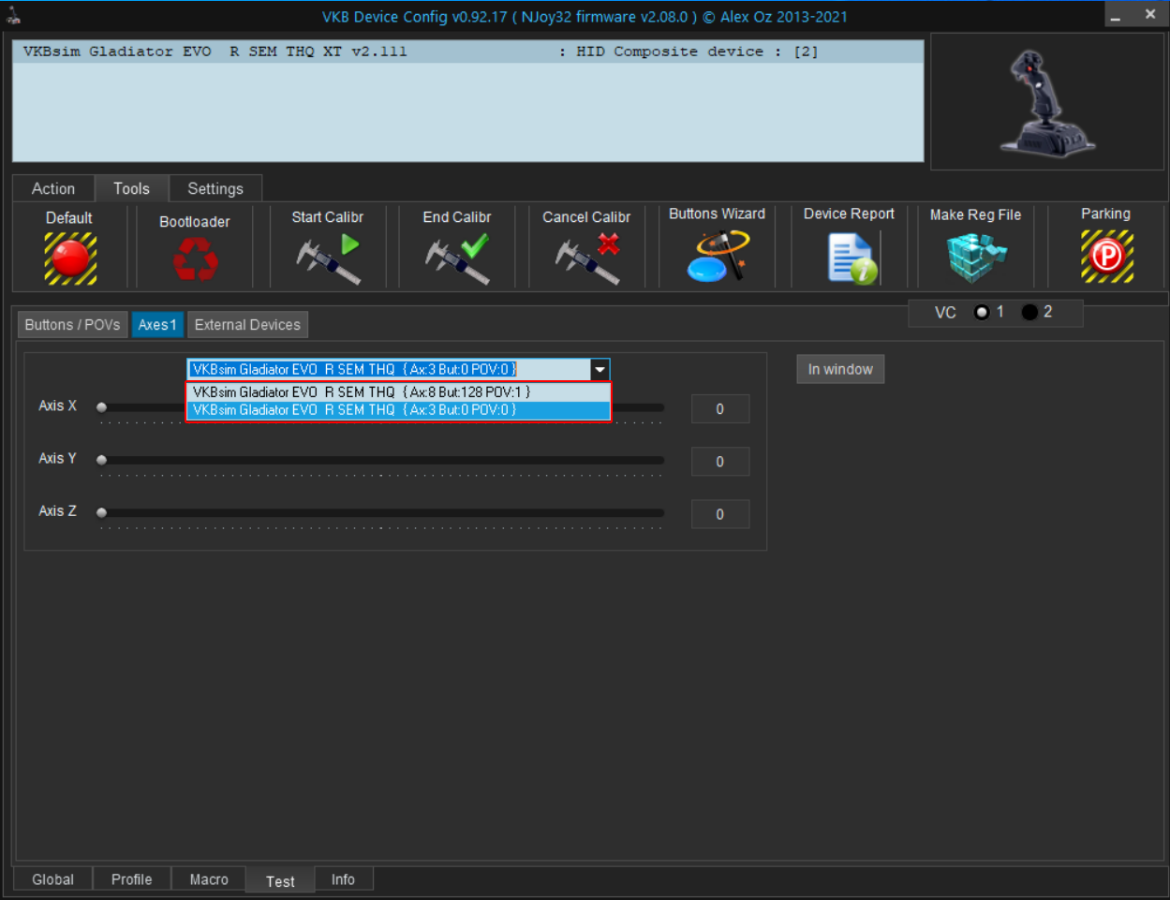Activate the Parking icon
The image size is (1170, 900).
(x=1106, y=257)
